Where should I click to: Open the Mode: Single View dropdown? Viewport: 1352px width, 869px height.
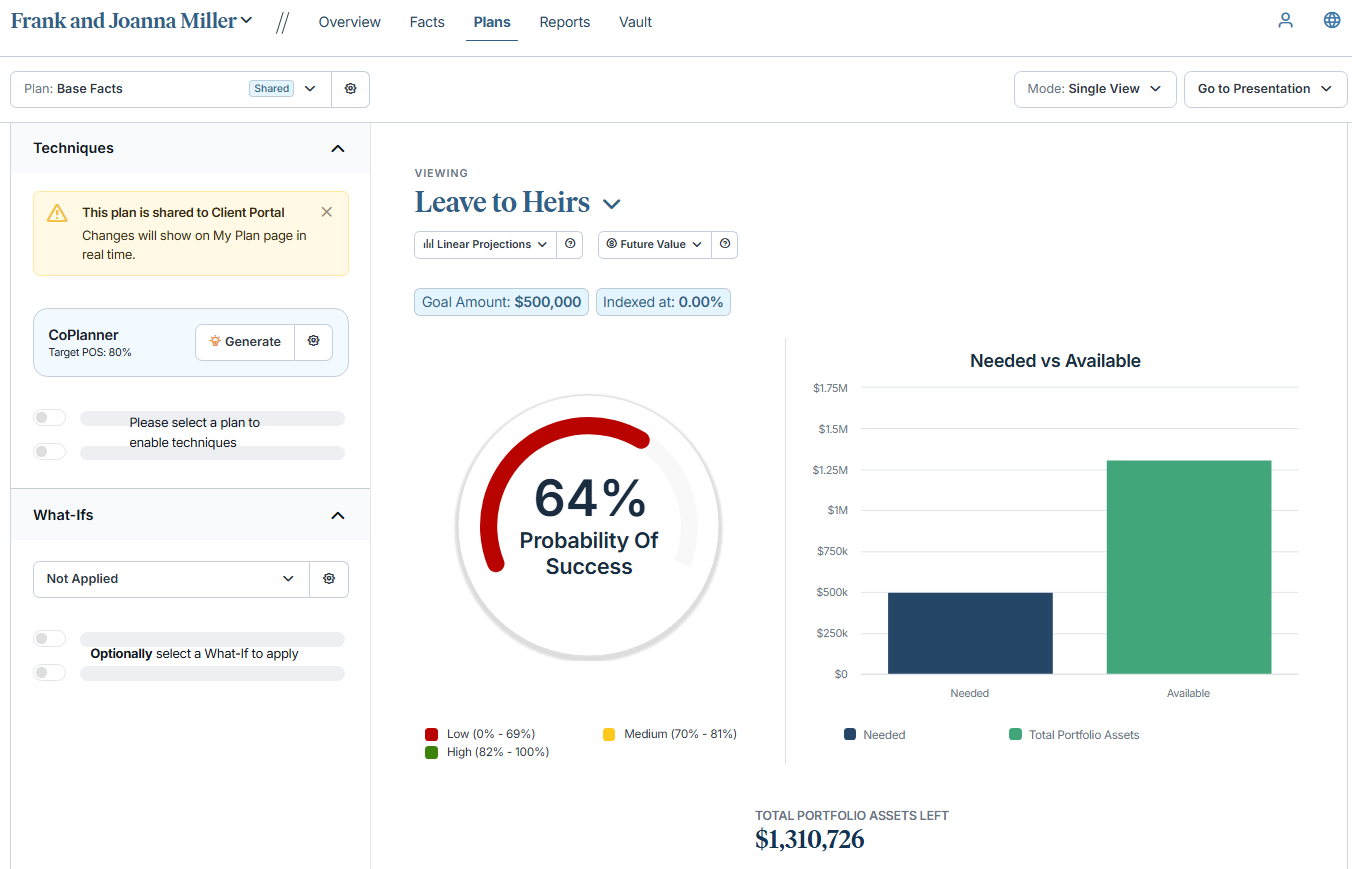(x=1094, y=89)
